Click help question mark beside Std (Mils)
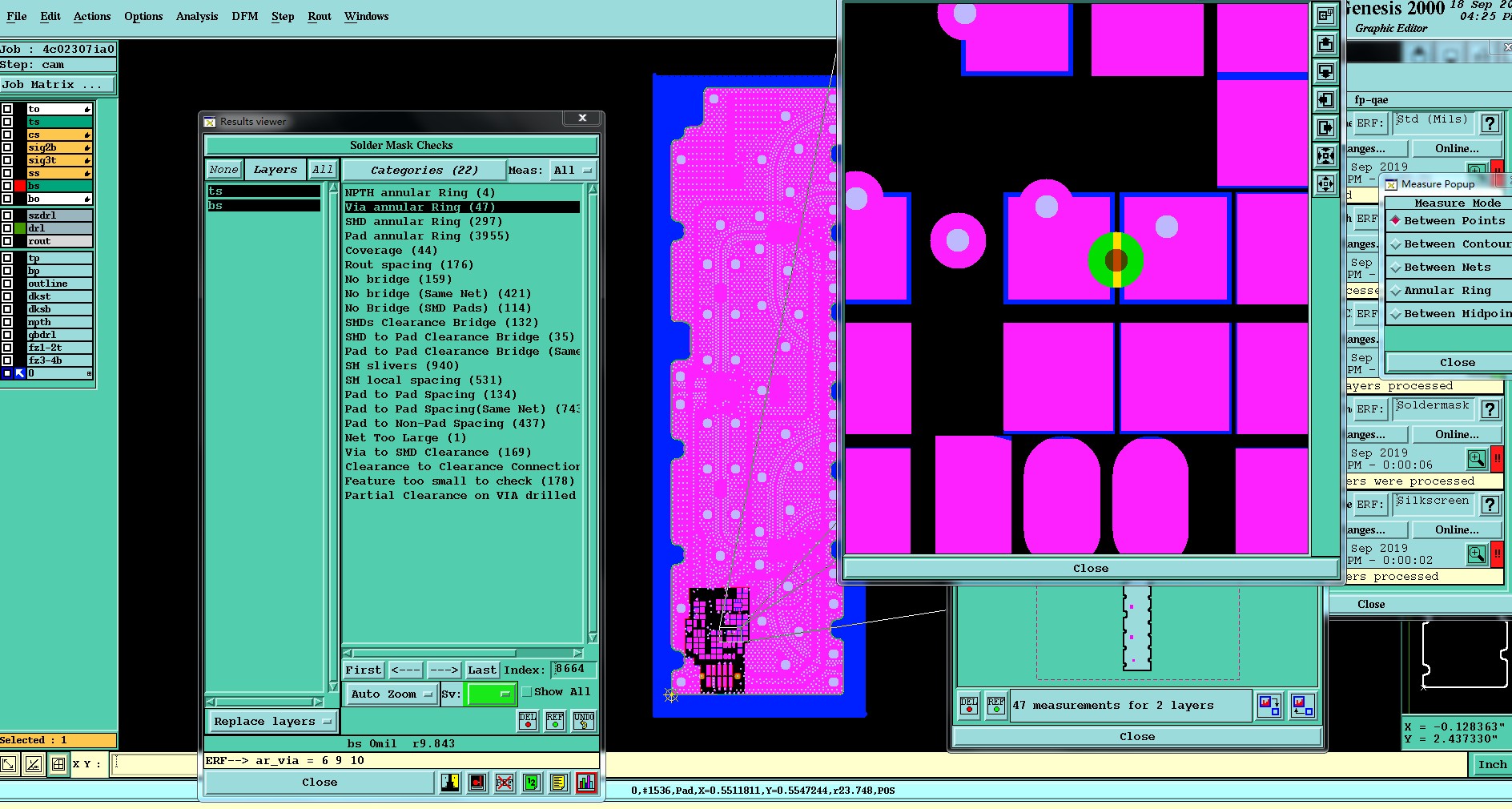 [1490, 123]
